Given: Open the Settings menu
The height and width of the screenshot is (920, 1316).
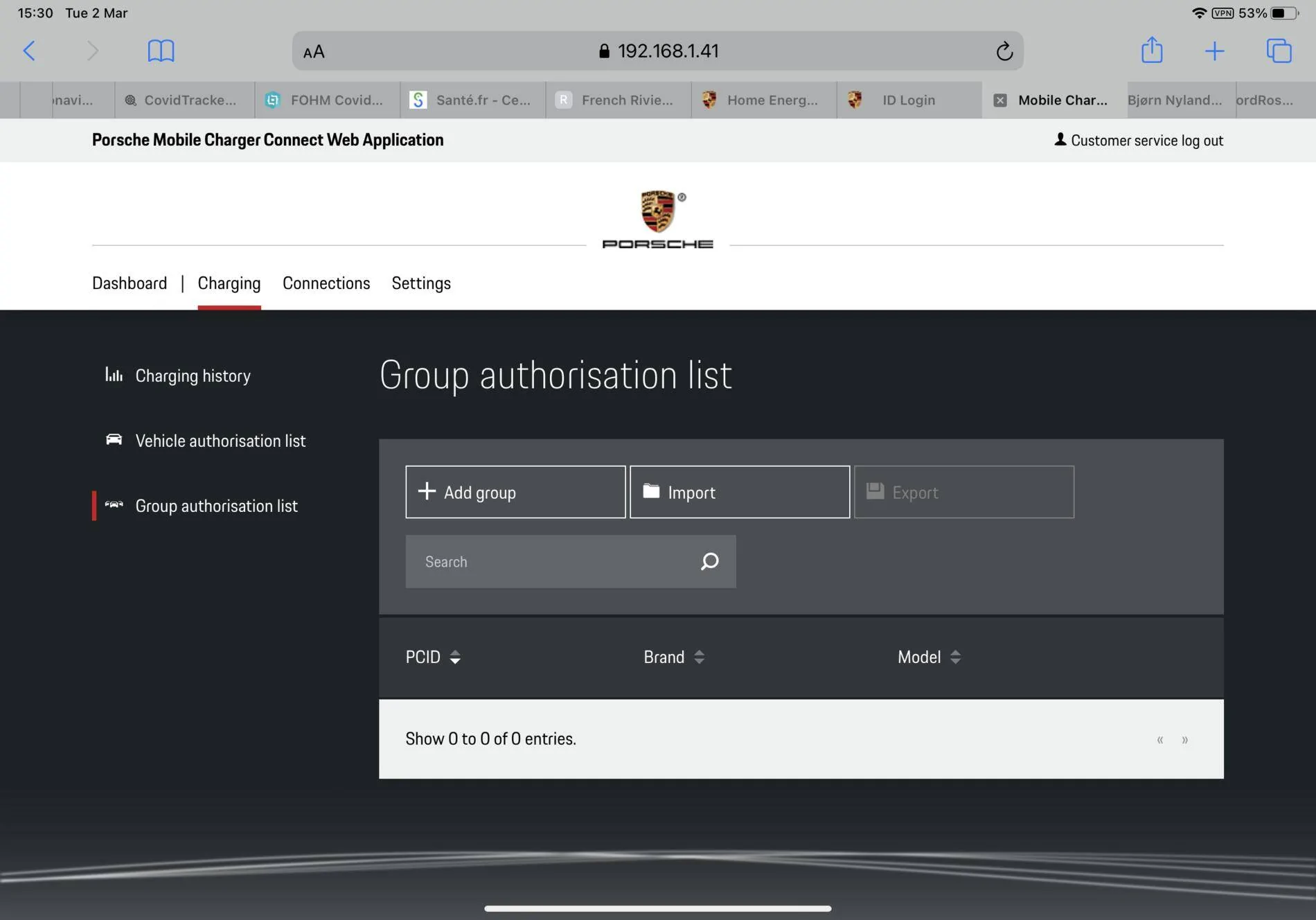Looking at the screenshot, I should coord(421,283).
